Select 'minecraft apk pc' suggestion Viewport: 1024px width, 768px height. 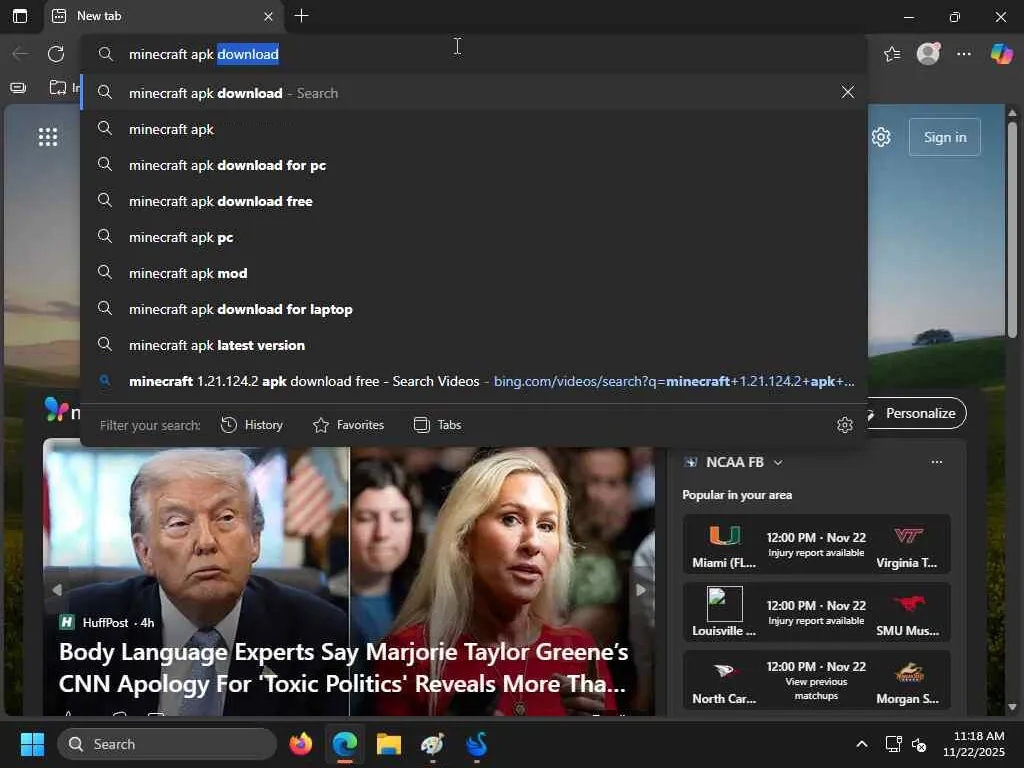click(x=474, y=237)
